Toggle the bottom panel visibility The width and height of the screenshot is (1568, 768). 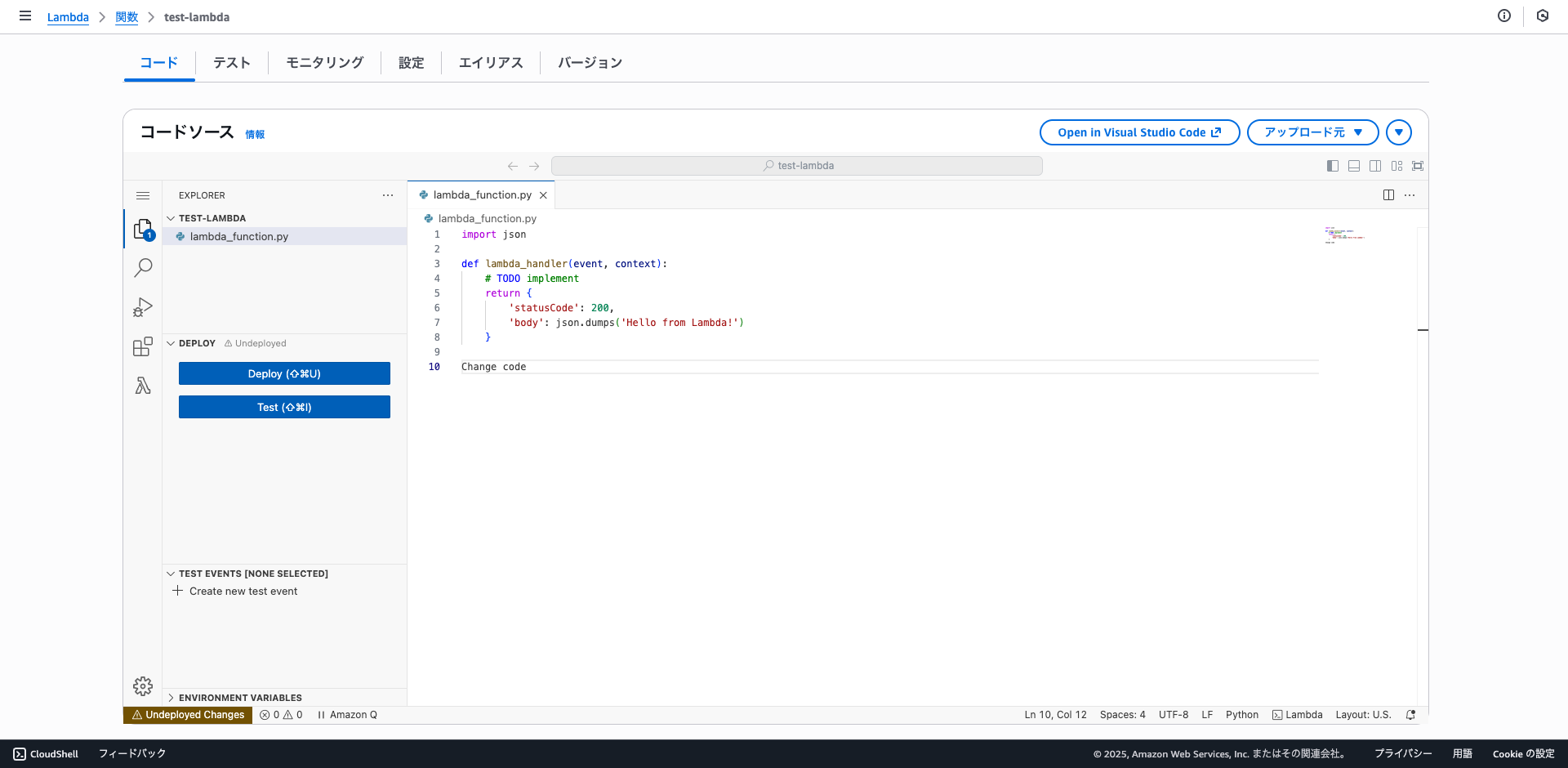tap(1354, 166)
